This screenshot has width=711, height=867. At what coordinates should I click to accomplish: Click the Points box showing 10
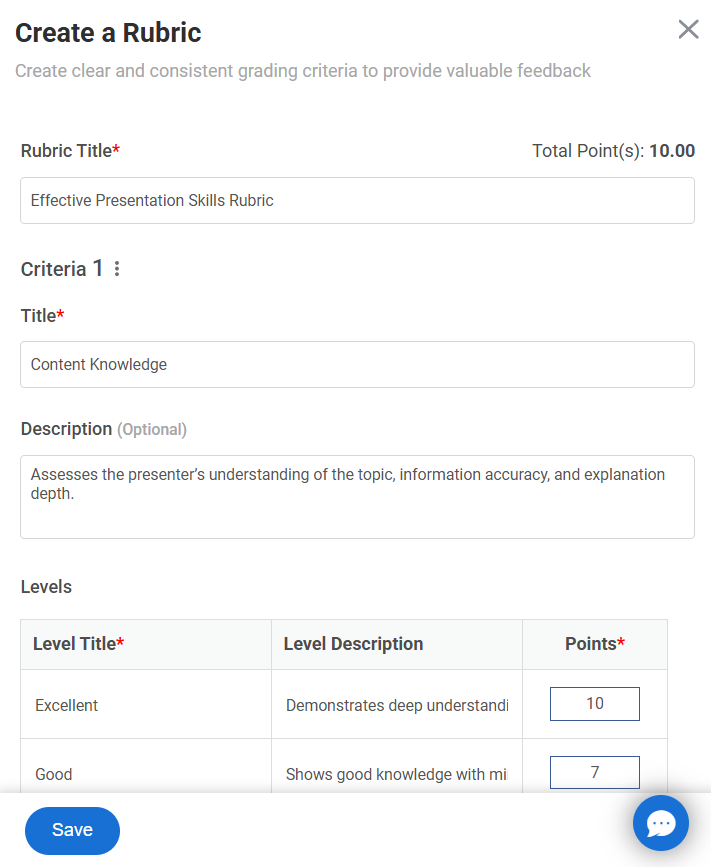(x=594, y=704)
